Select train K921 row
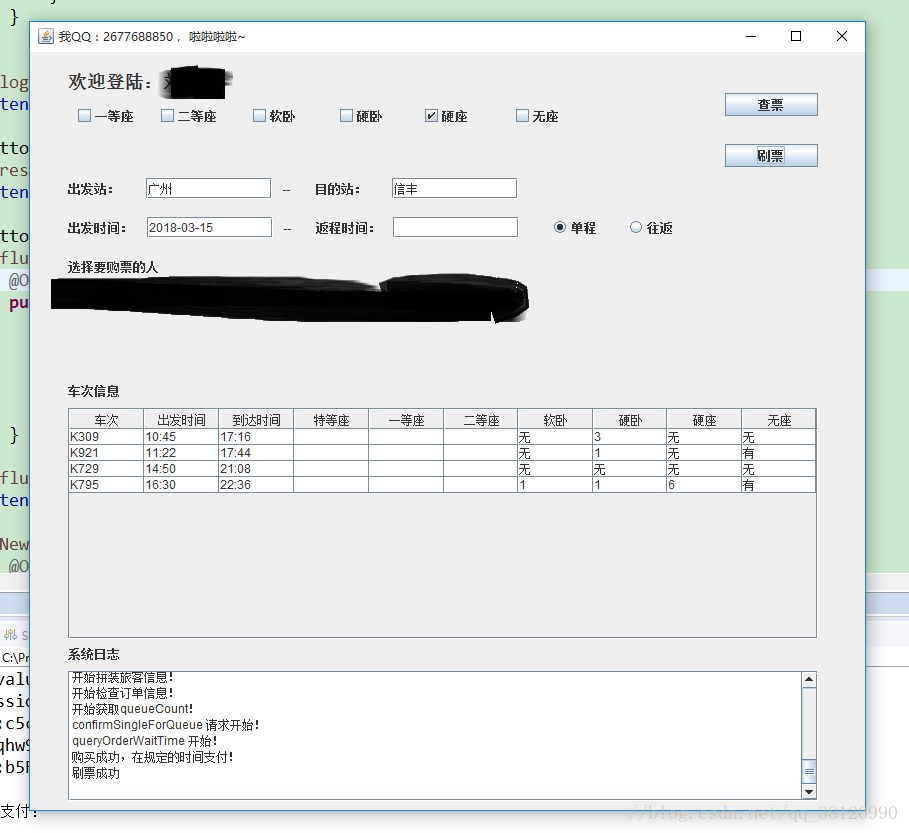This screenshot has height=833, width=909. 442,453
